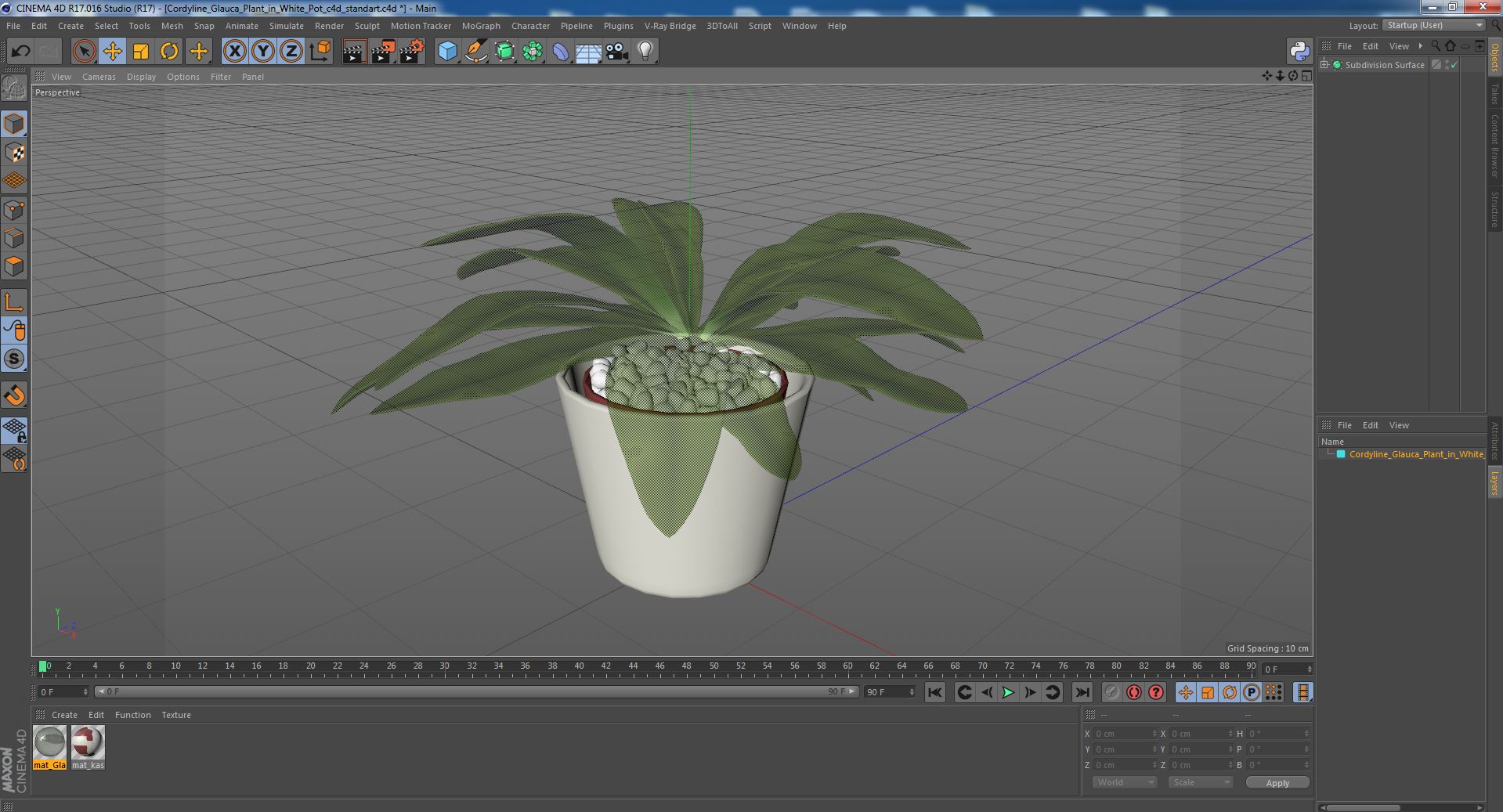Screen dimensions: 1503x812
Task: Open the Takes side tab
Action: 1495,93
